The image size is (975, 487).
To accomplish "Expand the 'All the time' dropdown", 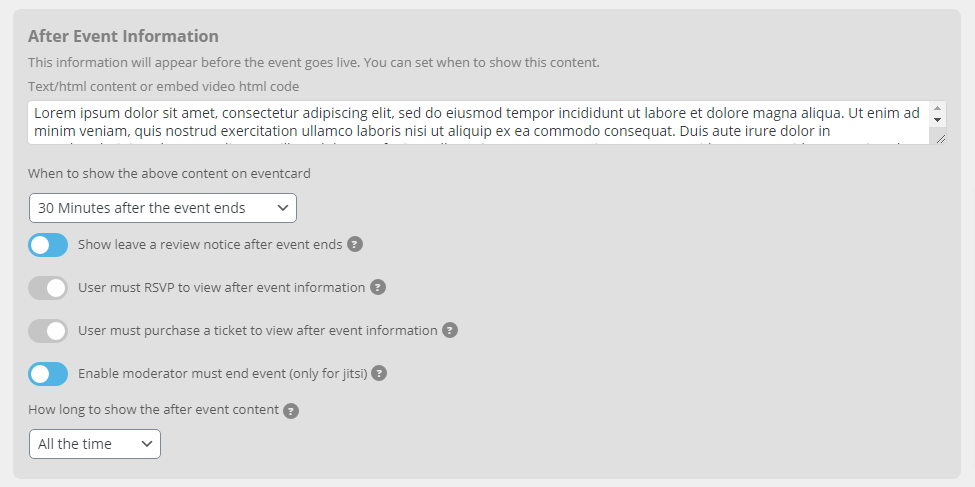I will coord(95,444).
